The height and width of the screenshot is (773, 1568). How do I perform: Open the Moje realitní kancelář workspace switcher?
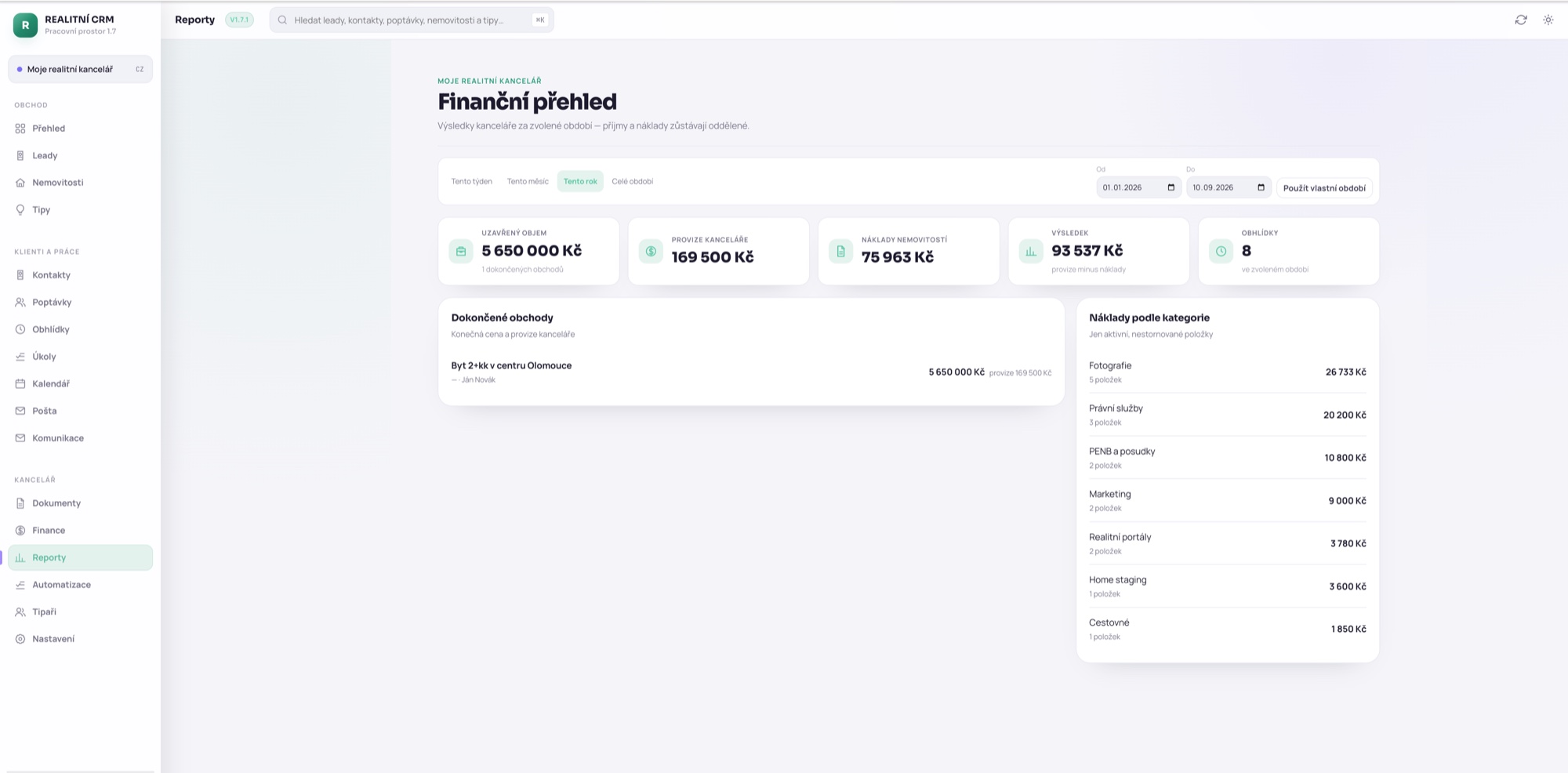(x=80, y=69)
